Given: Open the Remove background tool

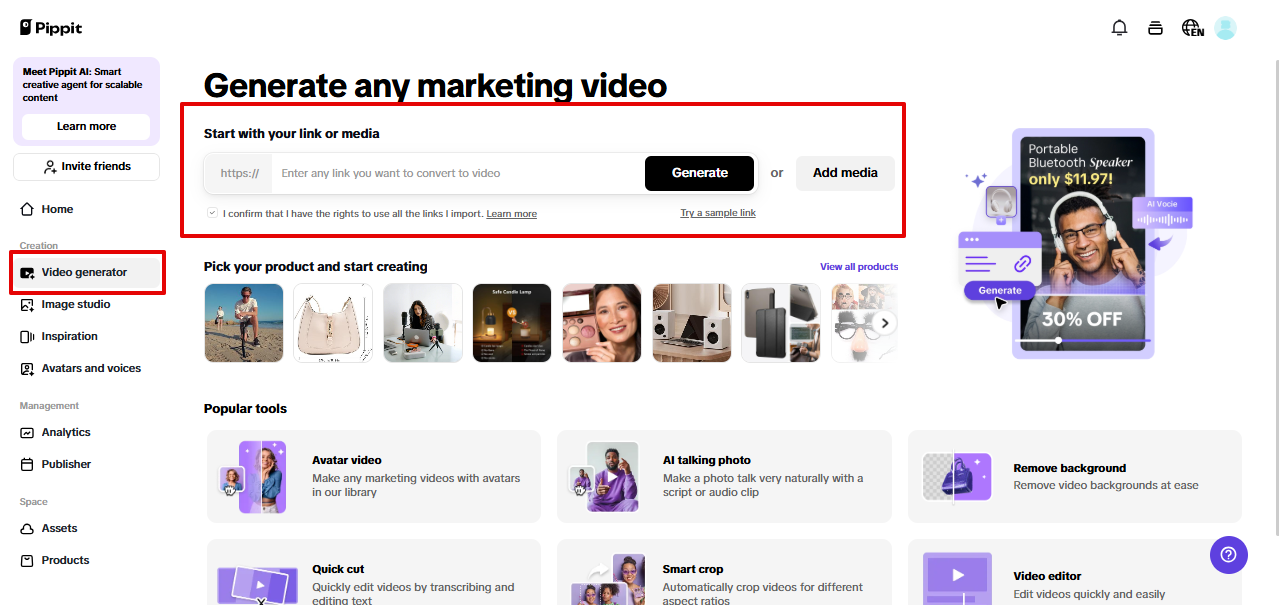Looking at the screenshot, I should click(1074, 476).
